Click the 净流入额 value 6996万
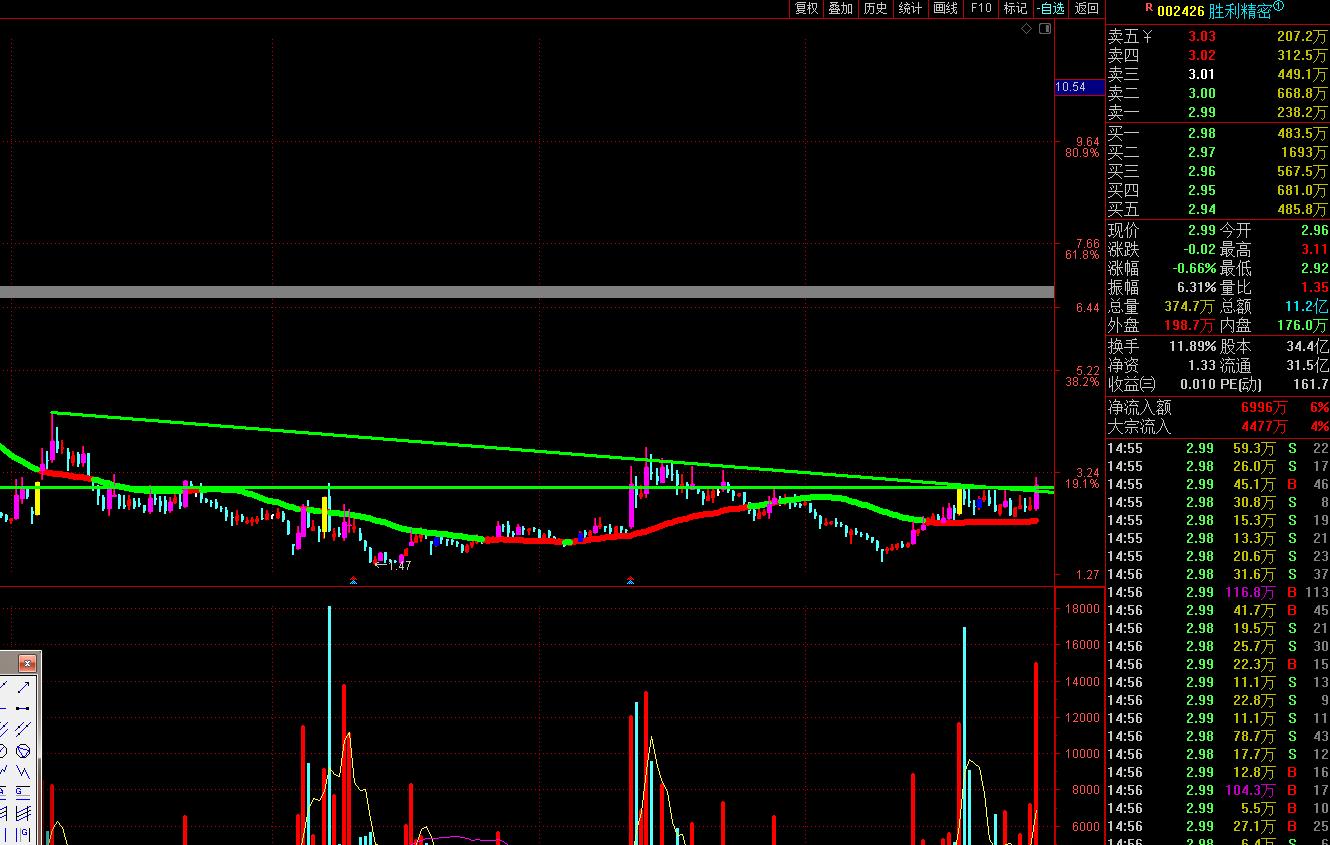 [x=1264, y=407]
